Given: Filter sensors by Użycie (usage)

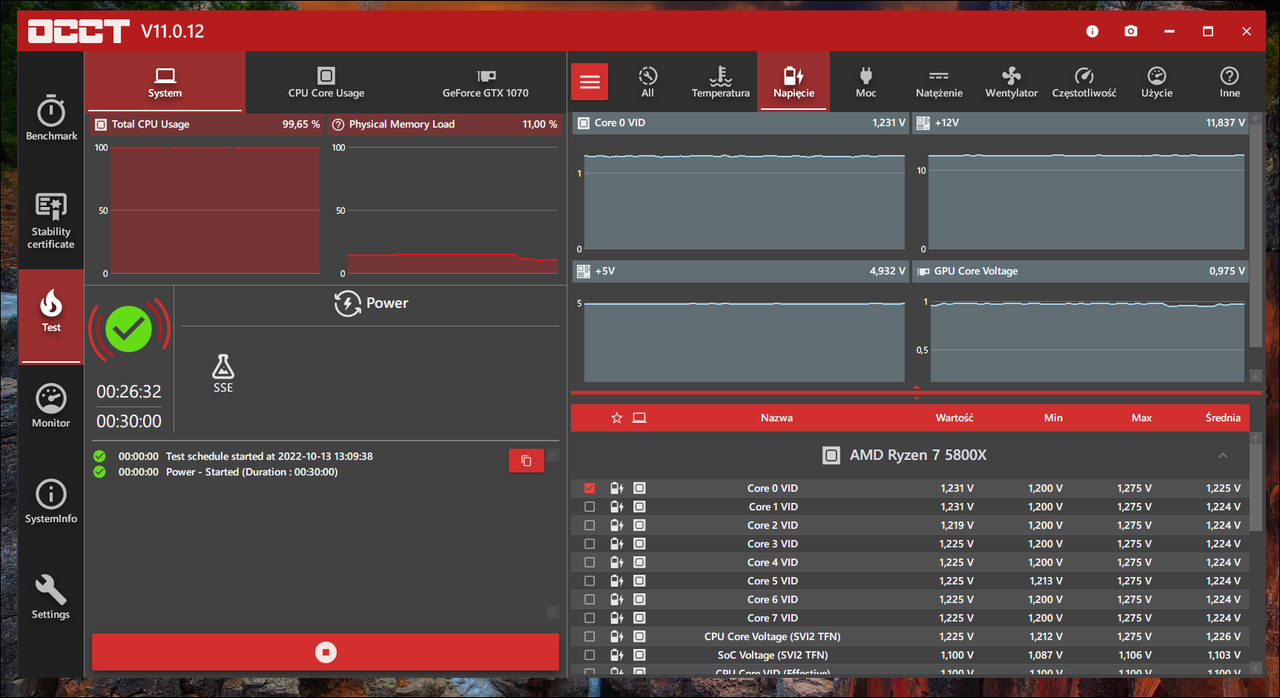Looking at the screenshot, I should coord(1157,82).
